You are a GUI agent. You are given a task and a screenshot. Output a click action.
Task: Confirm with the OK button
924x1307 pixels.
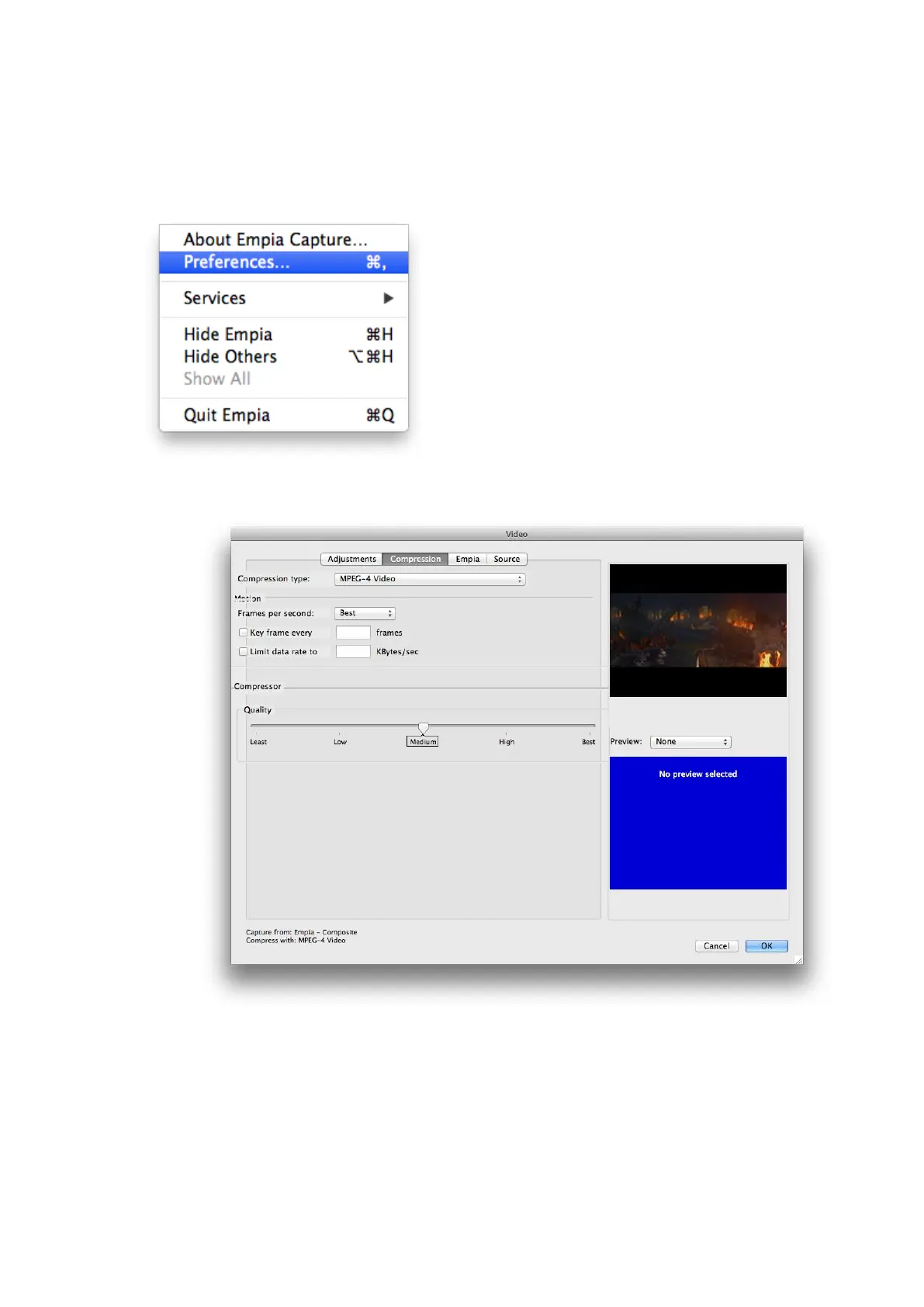point(767,946)
